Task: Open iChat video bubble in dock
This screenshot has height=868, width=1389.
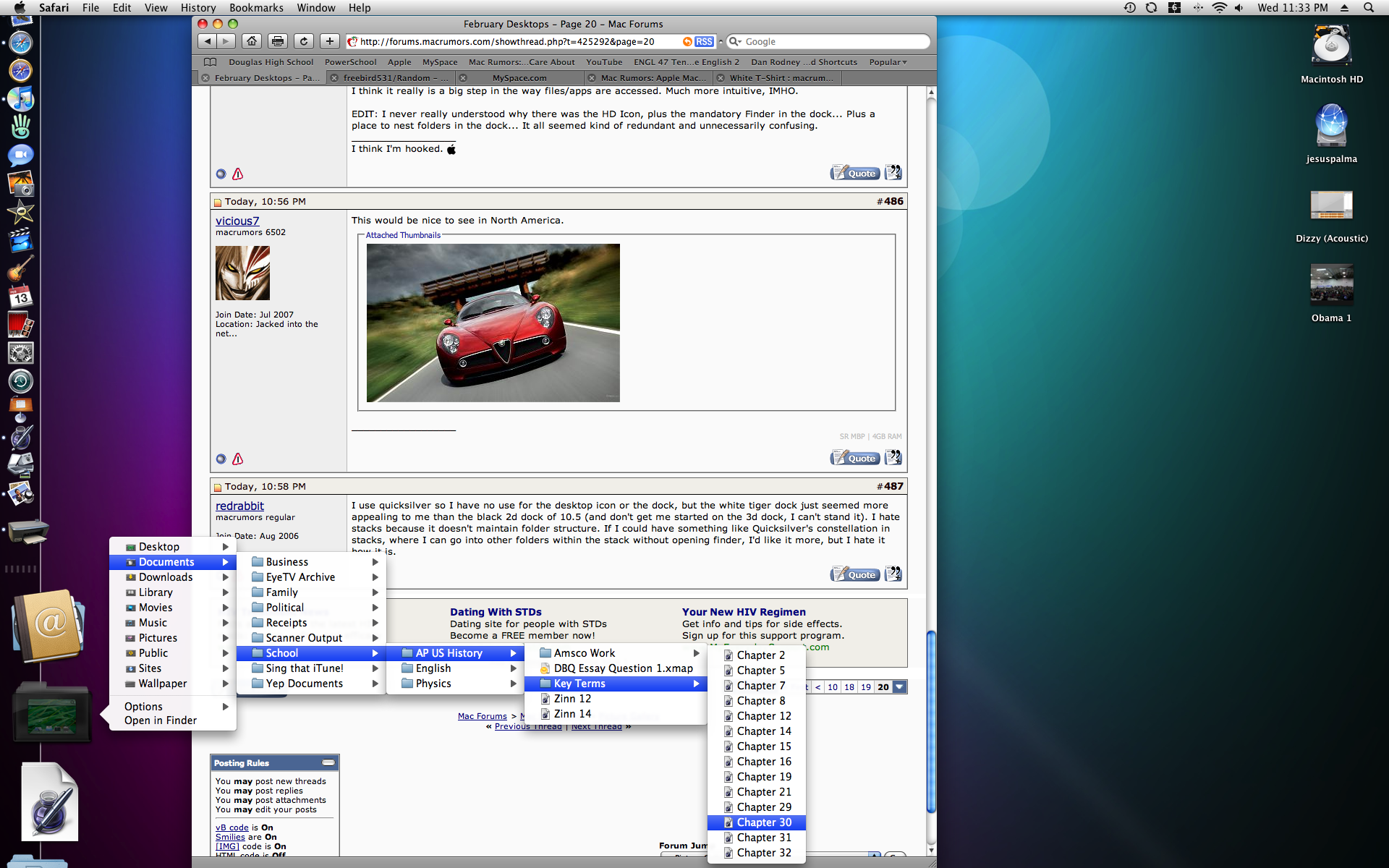Action: 21,155
